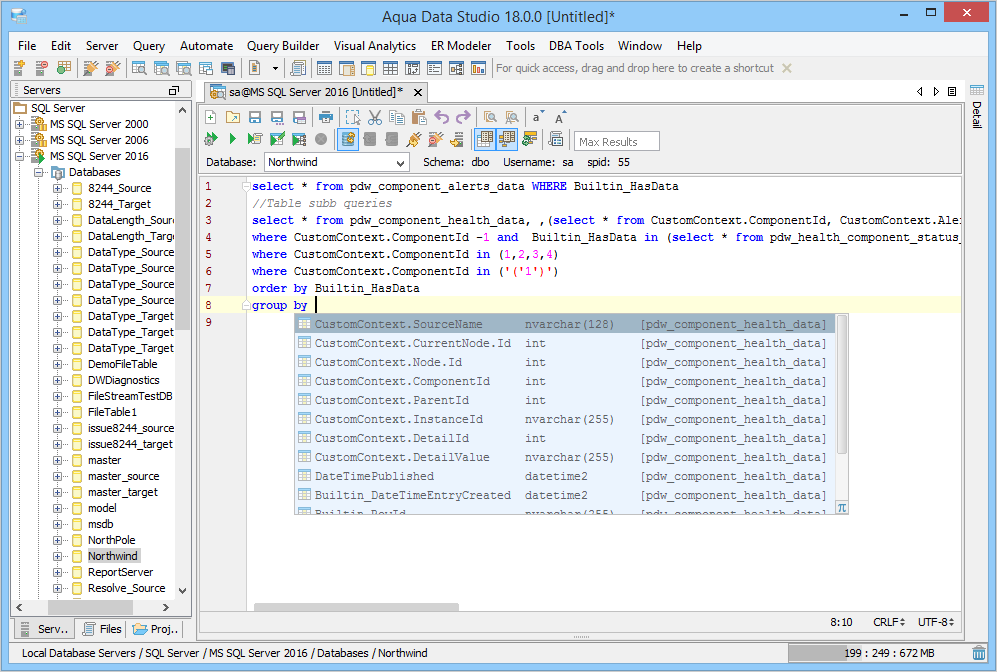Toggle the highlighted auto-commit database icon
The width and height of the screenshot is (997, 672).
tap(348, 140)
